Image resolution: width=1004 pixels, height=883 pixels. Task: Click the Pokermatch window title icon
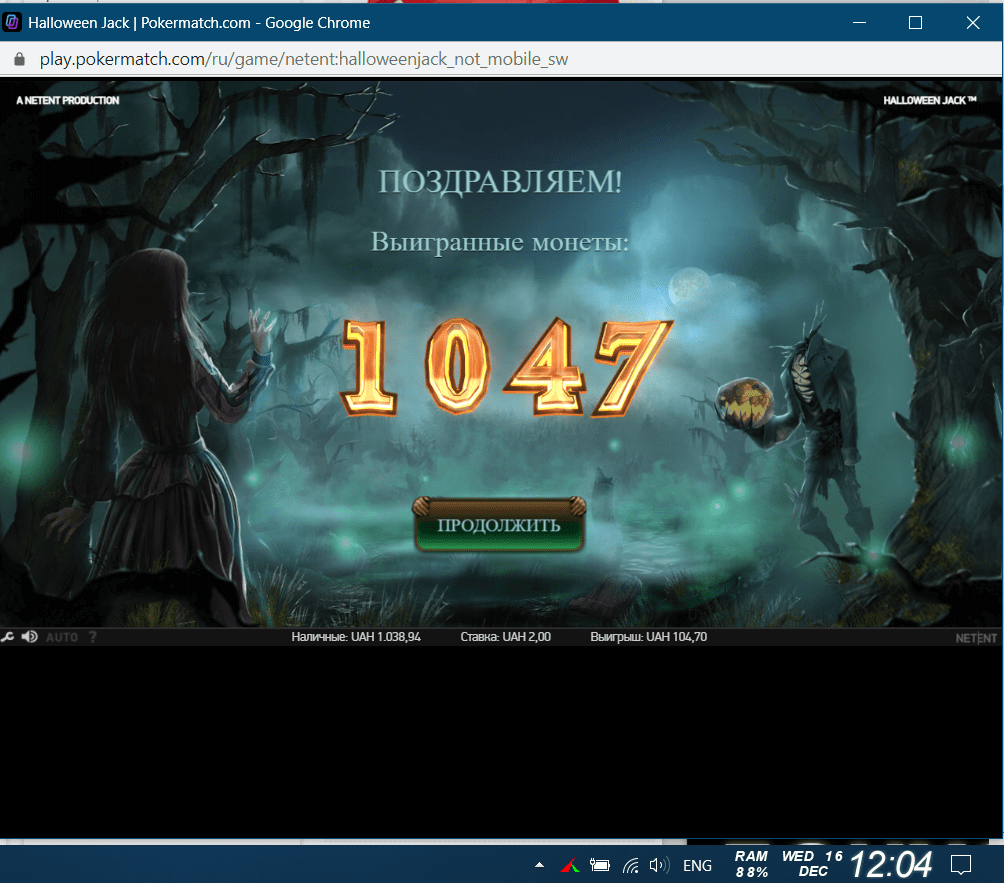12,22
